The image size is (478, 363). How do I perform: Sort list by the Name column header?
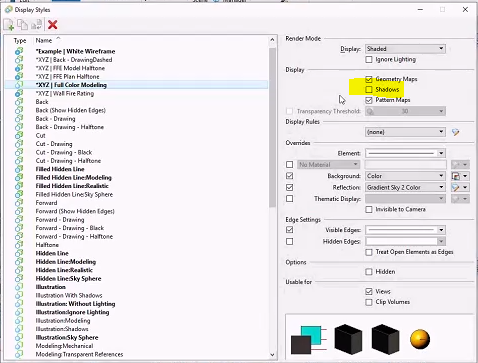coord(44,40)
